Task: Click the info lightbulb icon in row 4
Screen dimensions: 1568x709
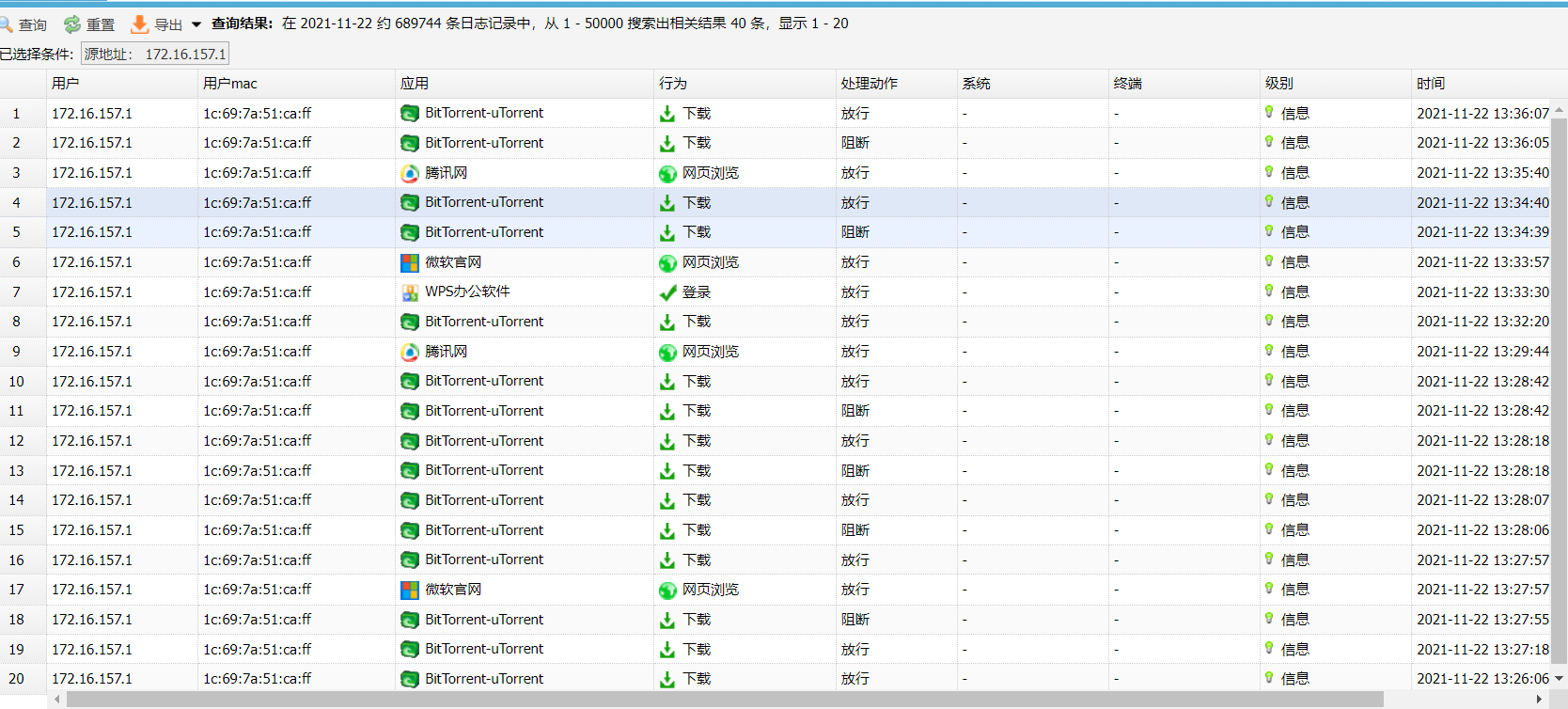Action: [1269, 201]
